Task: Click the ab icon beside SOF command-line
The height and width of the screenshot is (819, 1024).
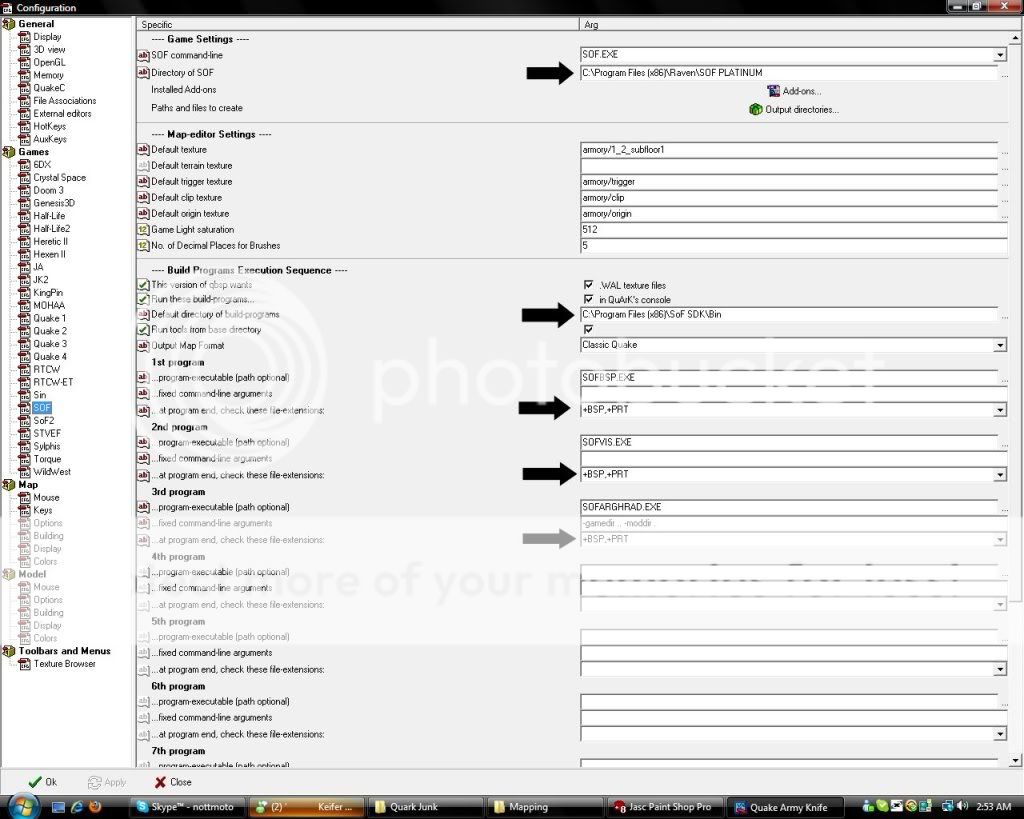Action: point(143,56)
